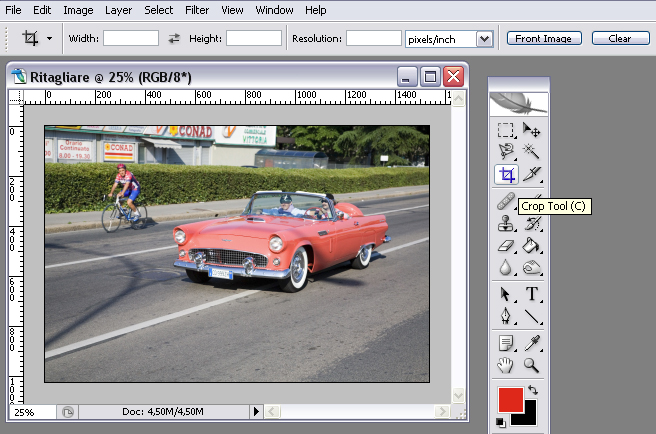Expand the status bar Doc info arrow
This screenshot has width=656, height=434.
256,411
